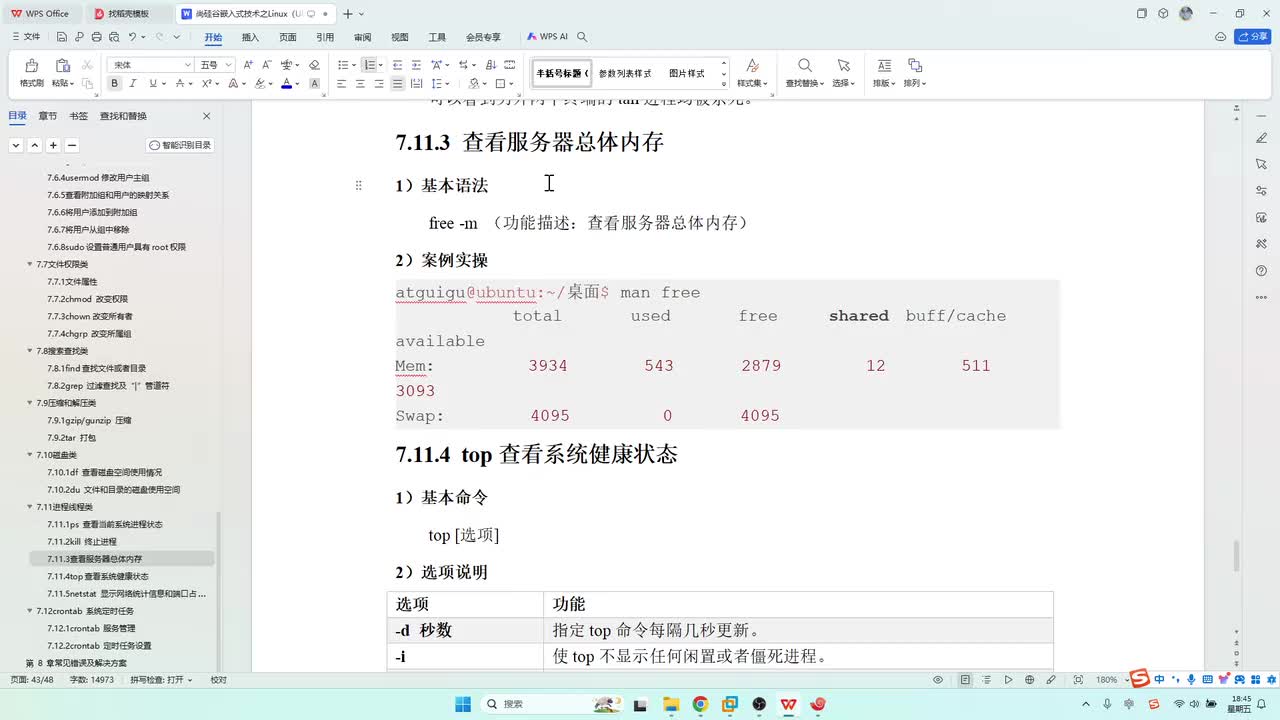Select the 参数列表样式 style
Screen dimensions: 1280x720
click(x=625, y=74)
